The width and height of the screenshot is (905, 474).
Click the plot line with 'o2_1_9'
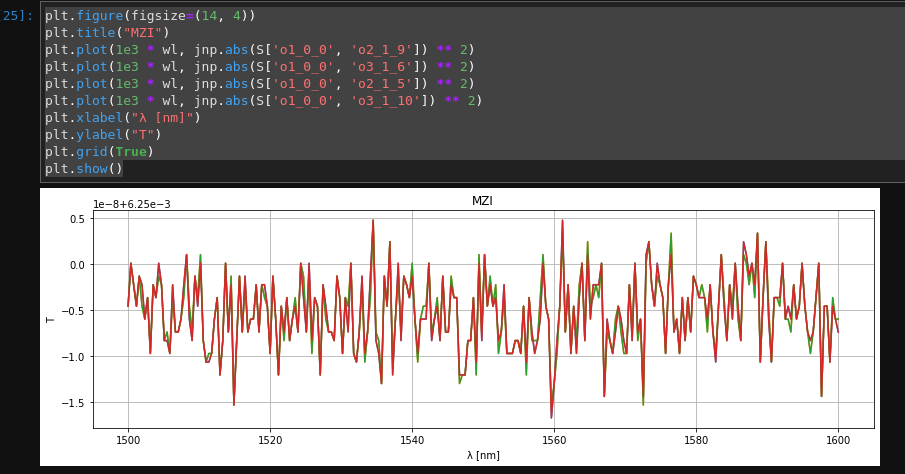tap(260, 50)
